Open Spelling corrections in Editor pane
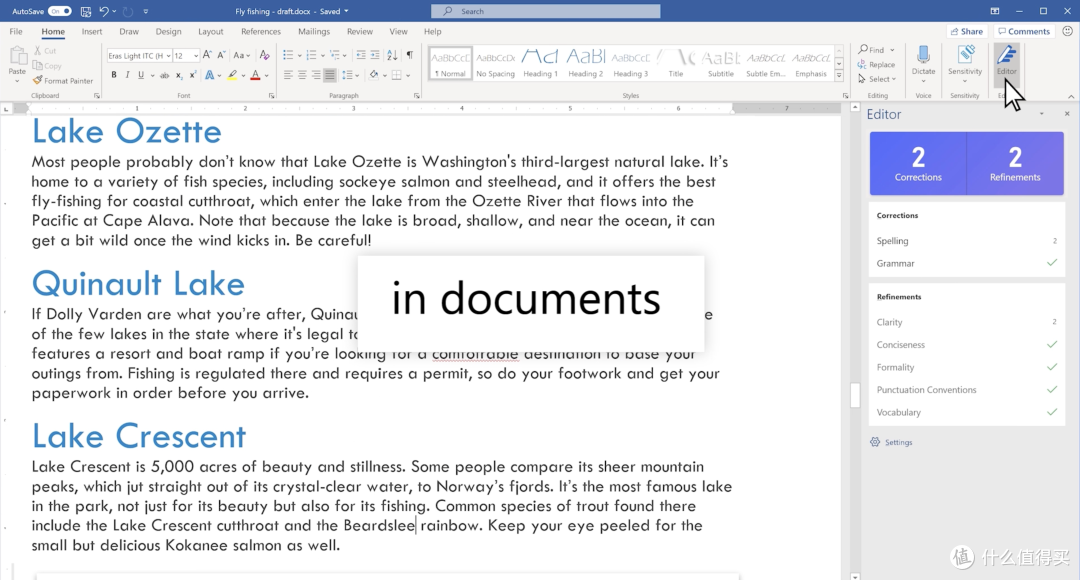This screenshot has height=580, width=1080. click(x=966, y=240)
